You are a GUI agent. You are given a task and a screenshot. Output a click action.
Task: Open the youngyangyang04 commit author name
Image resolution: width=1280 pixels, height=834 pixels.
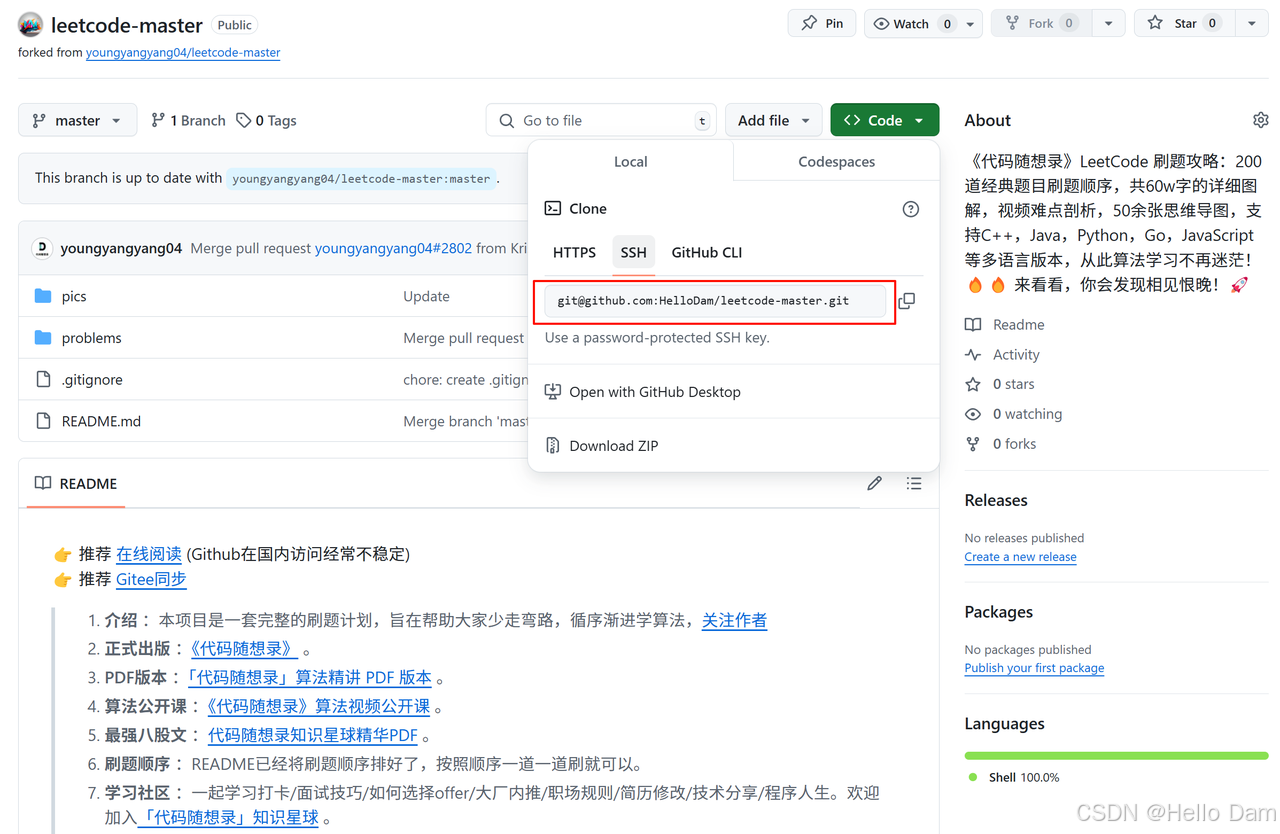click(x=121, y=248)
